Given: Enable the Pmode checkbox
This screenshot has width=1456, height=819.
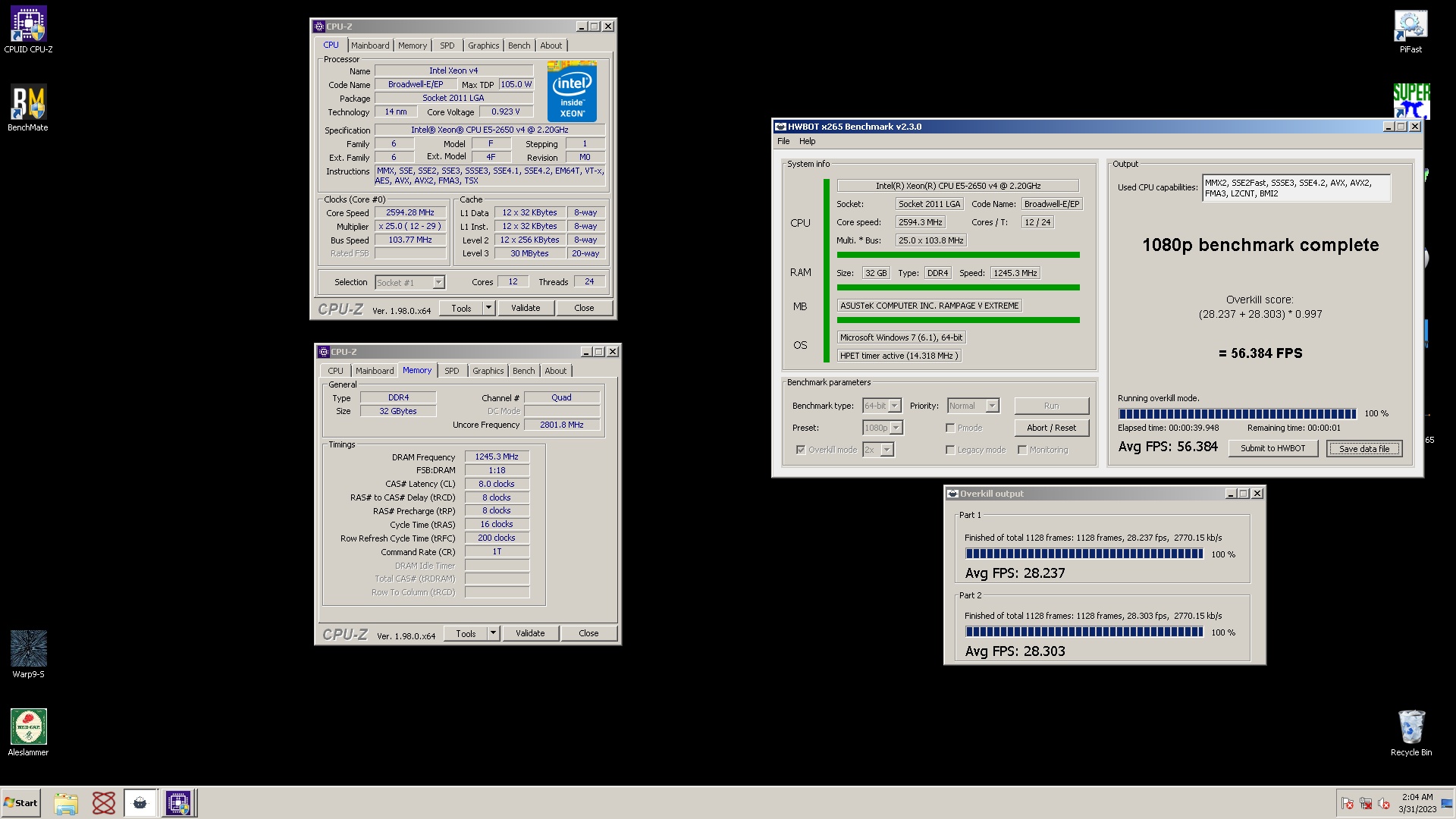Looking at the screenshot, I should 950,428.
